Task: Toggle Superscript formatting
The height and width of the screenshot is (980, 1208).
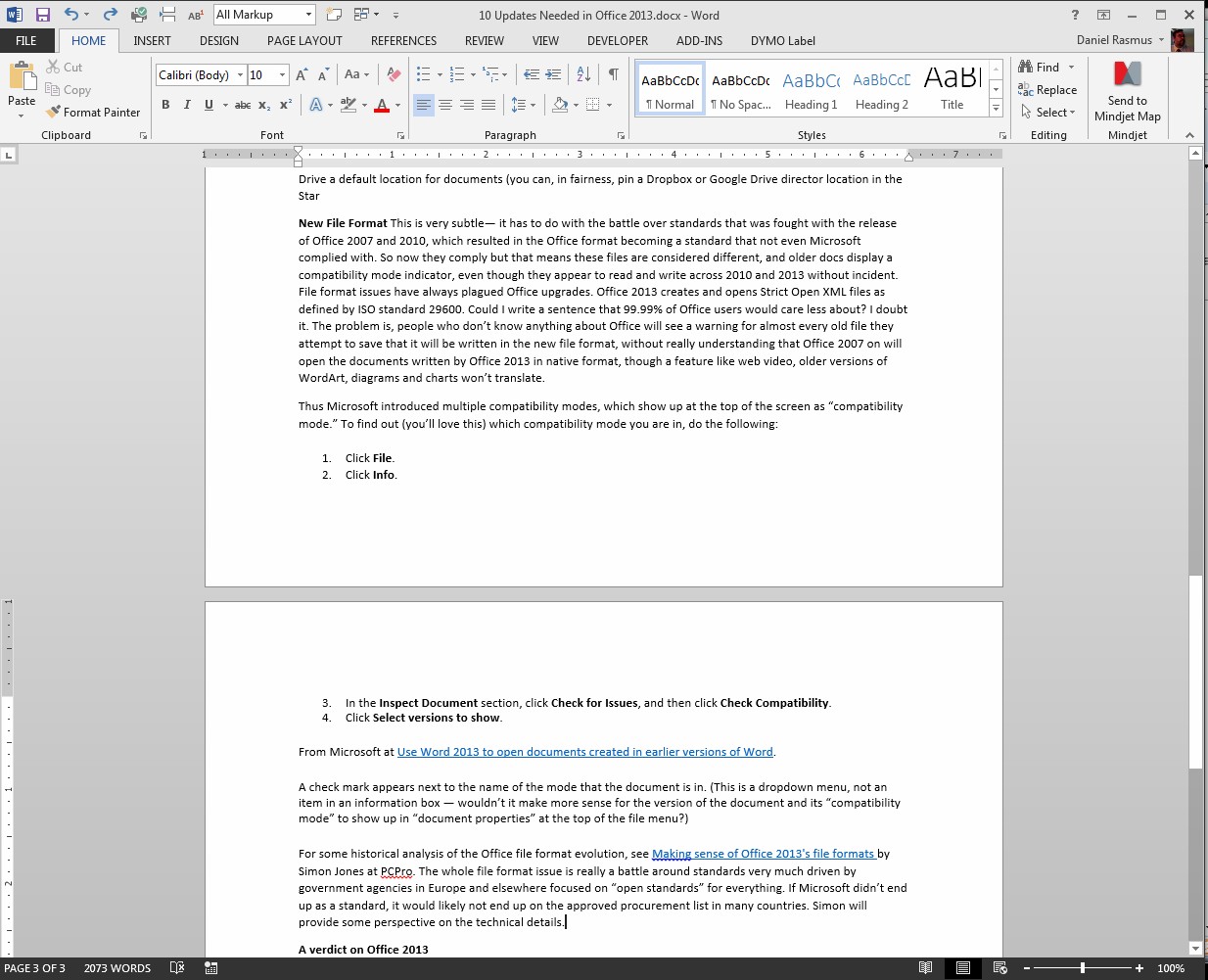Action: [286, 105]
